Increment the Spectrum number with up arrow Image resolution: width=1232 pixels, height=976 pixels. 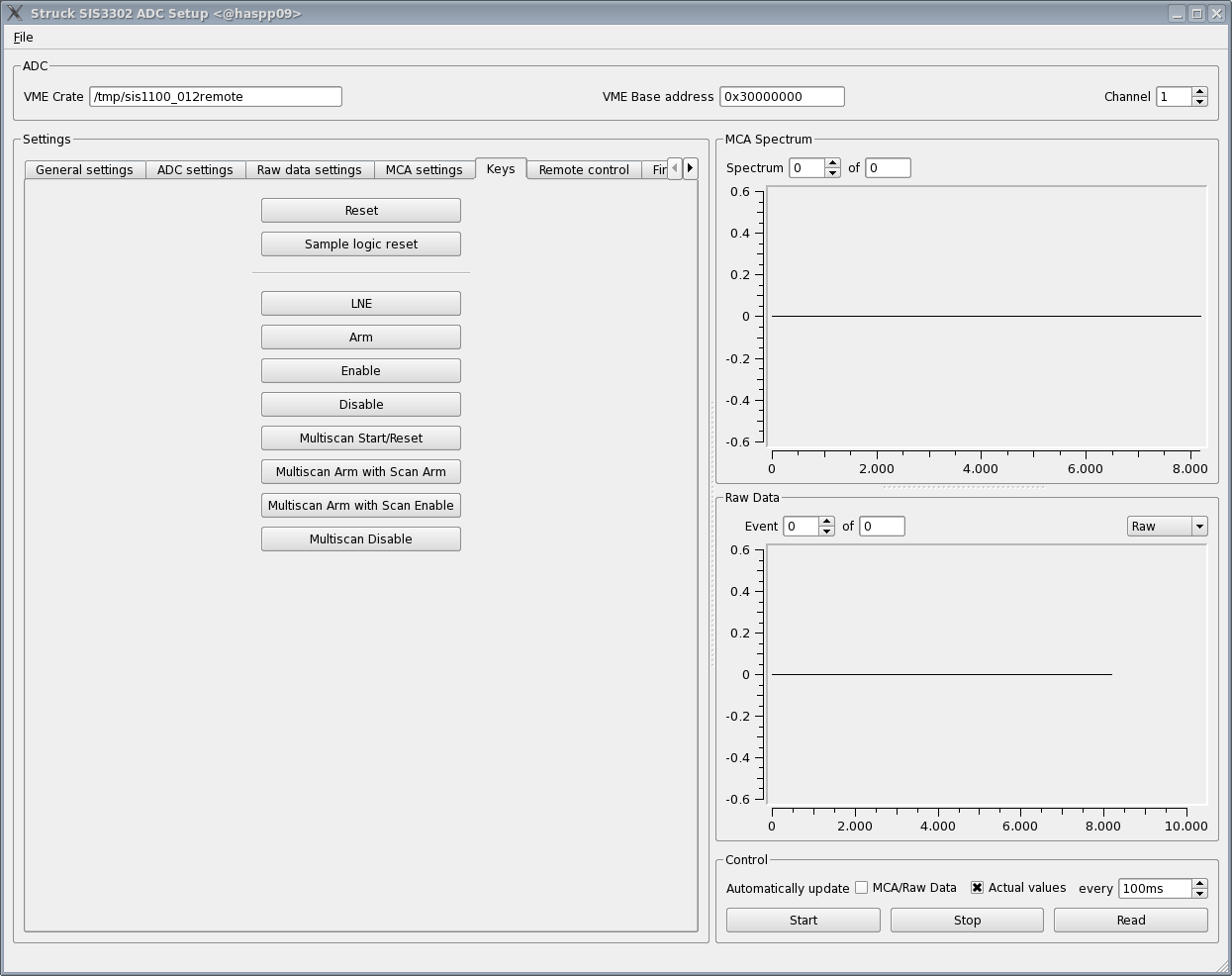pos(833,162)
